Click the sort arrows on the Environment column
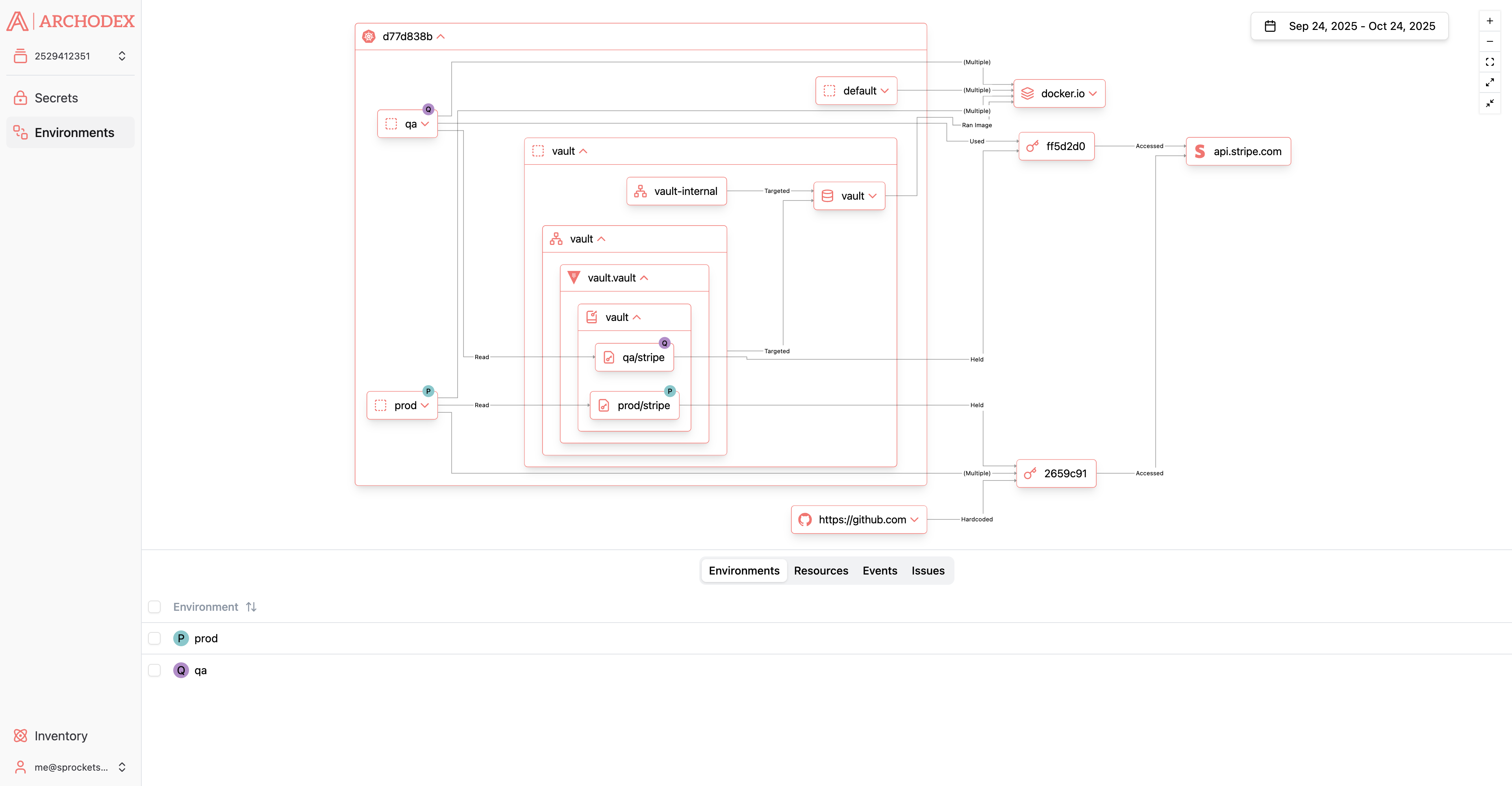The width and height of the screenshot is (1512, 786). click(x=251, y=606)
